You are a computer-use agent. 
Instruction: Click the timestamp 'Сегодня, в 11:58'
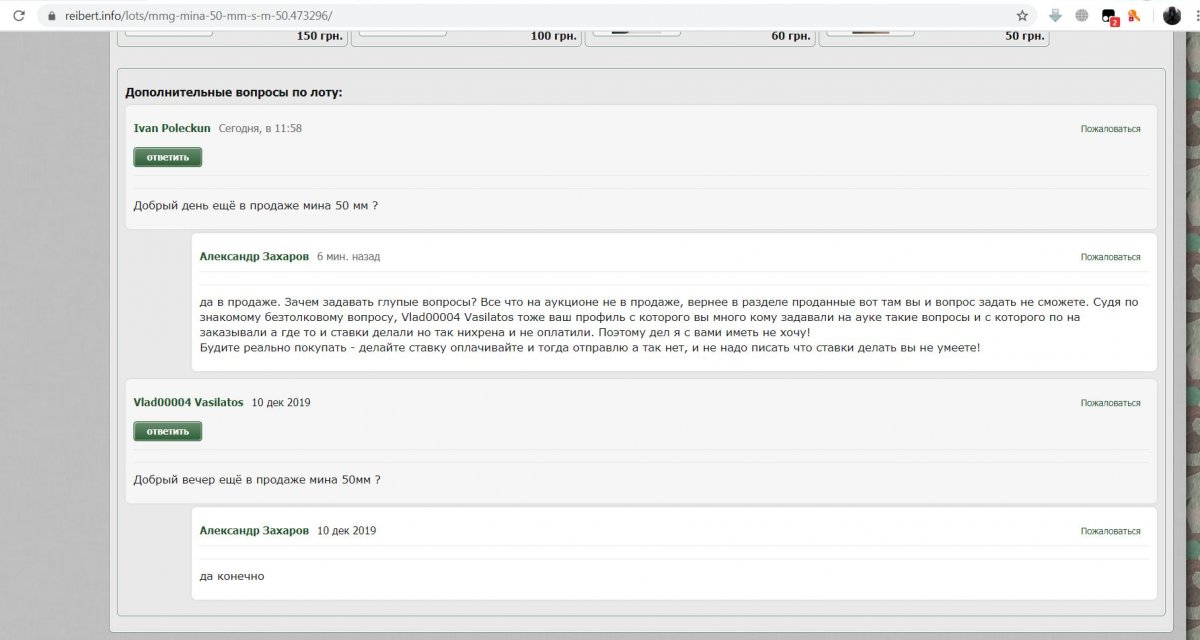[x=260, y=128]
